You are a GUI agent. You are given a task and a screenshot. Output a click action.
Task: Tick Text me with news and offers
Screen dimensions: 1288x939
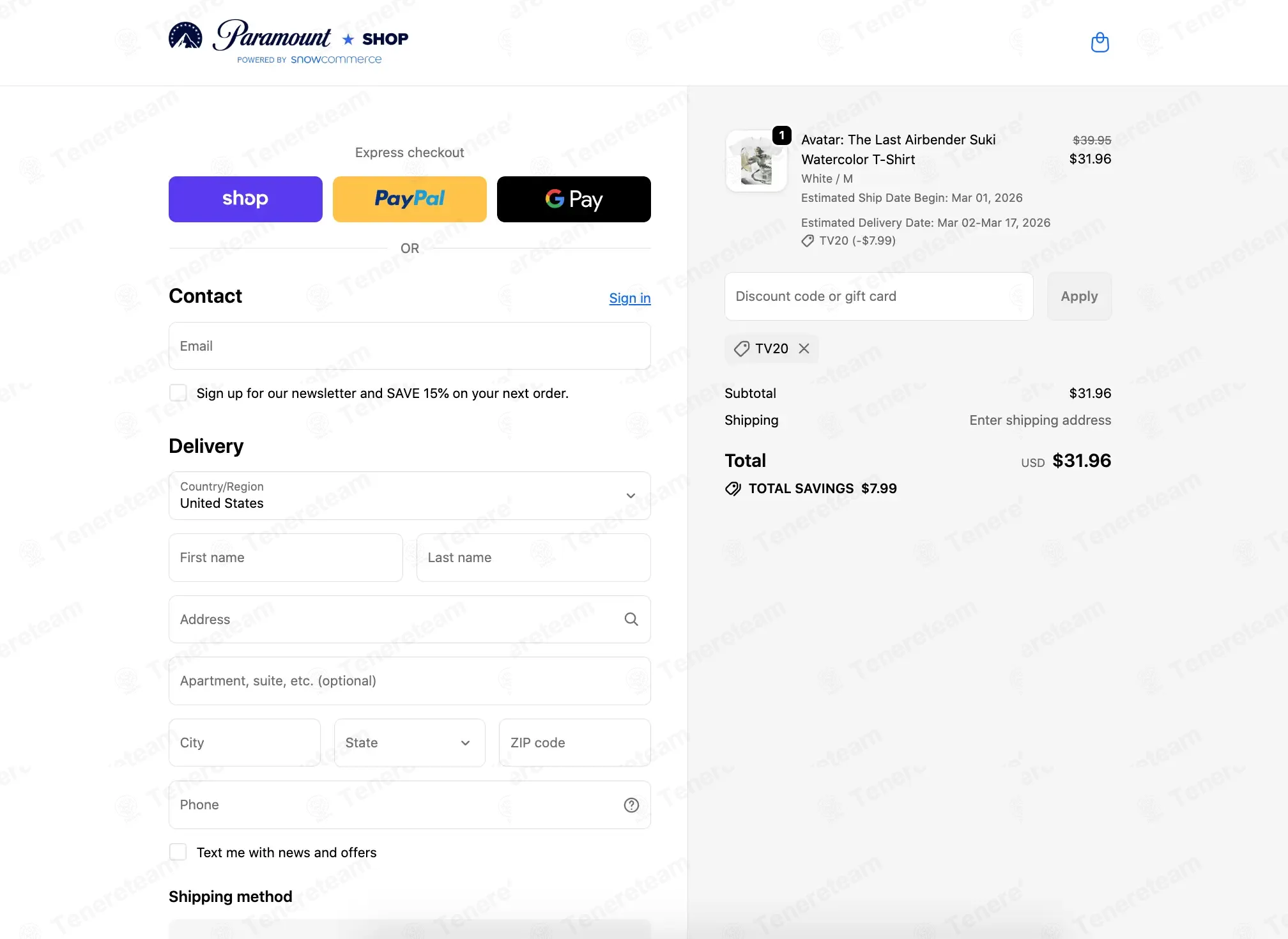click(x=178, y=852)
